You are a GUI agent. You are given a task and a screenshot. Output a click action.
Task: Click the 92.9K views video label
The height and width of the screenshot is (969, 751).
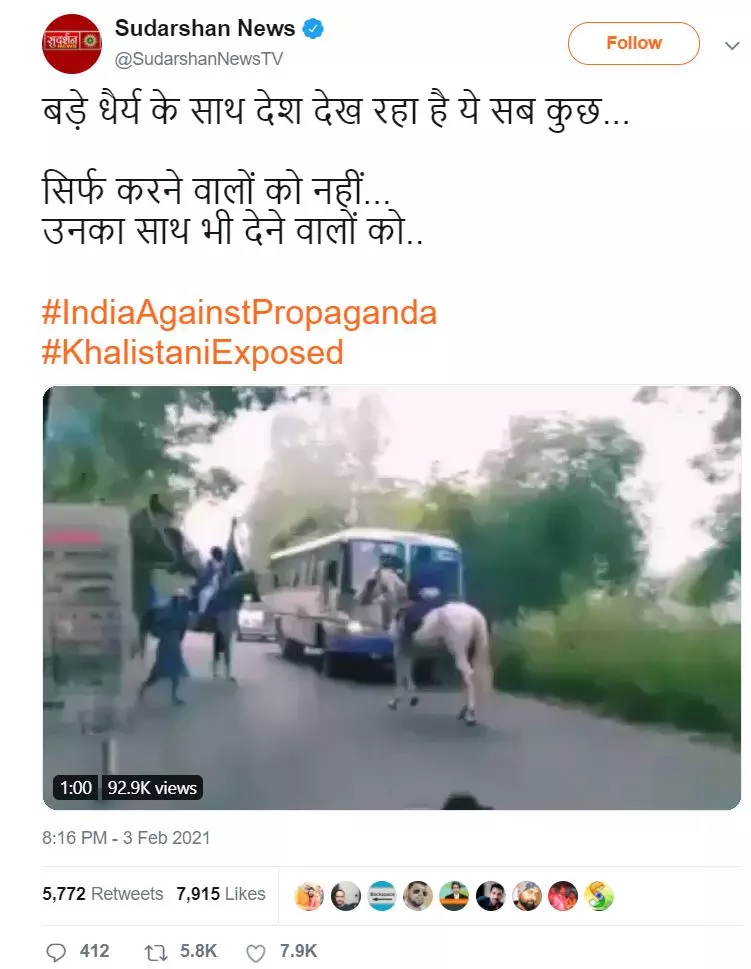(152, 788)
